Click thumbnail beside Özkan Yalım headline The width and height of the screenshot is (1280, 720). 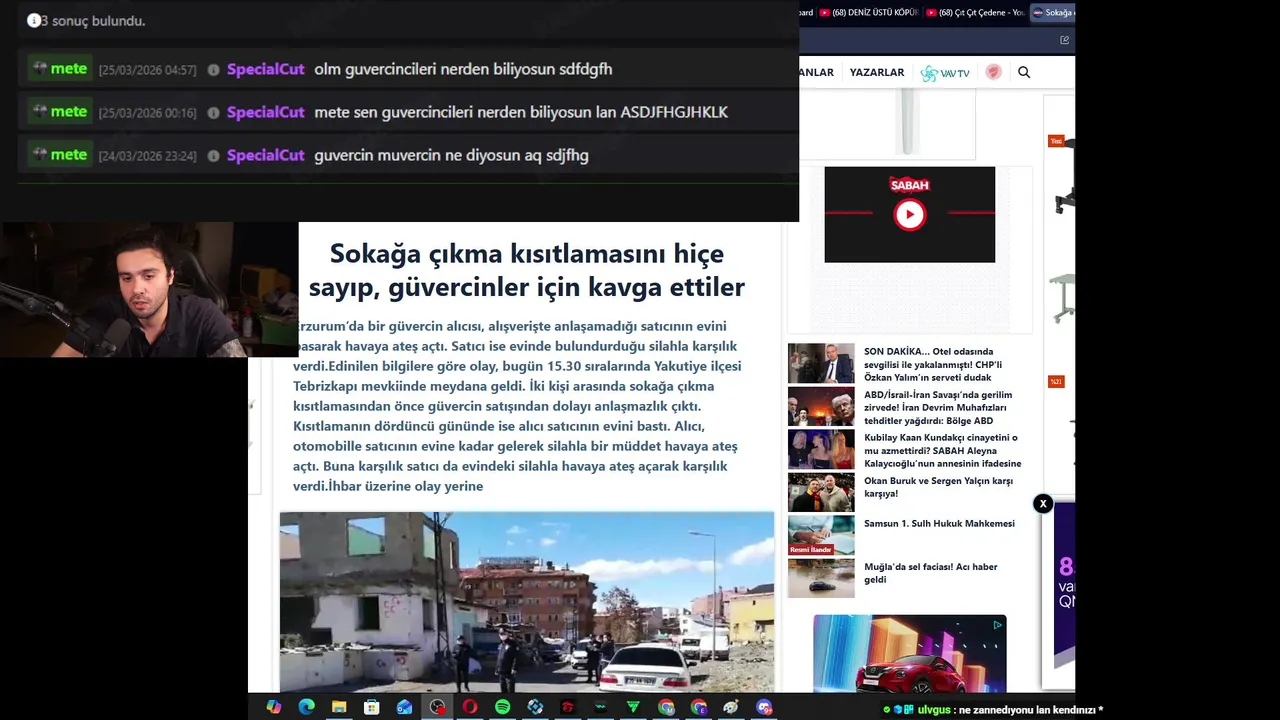click(x=821, y=363)
